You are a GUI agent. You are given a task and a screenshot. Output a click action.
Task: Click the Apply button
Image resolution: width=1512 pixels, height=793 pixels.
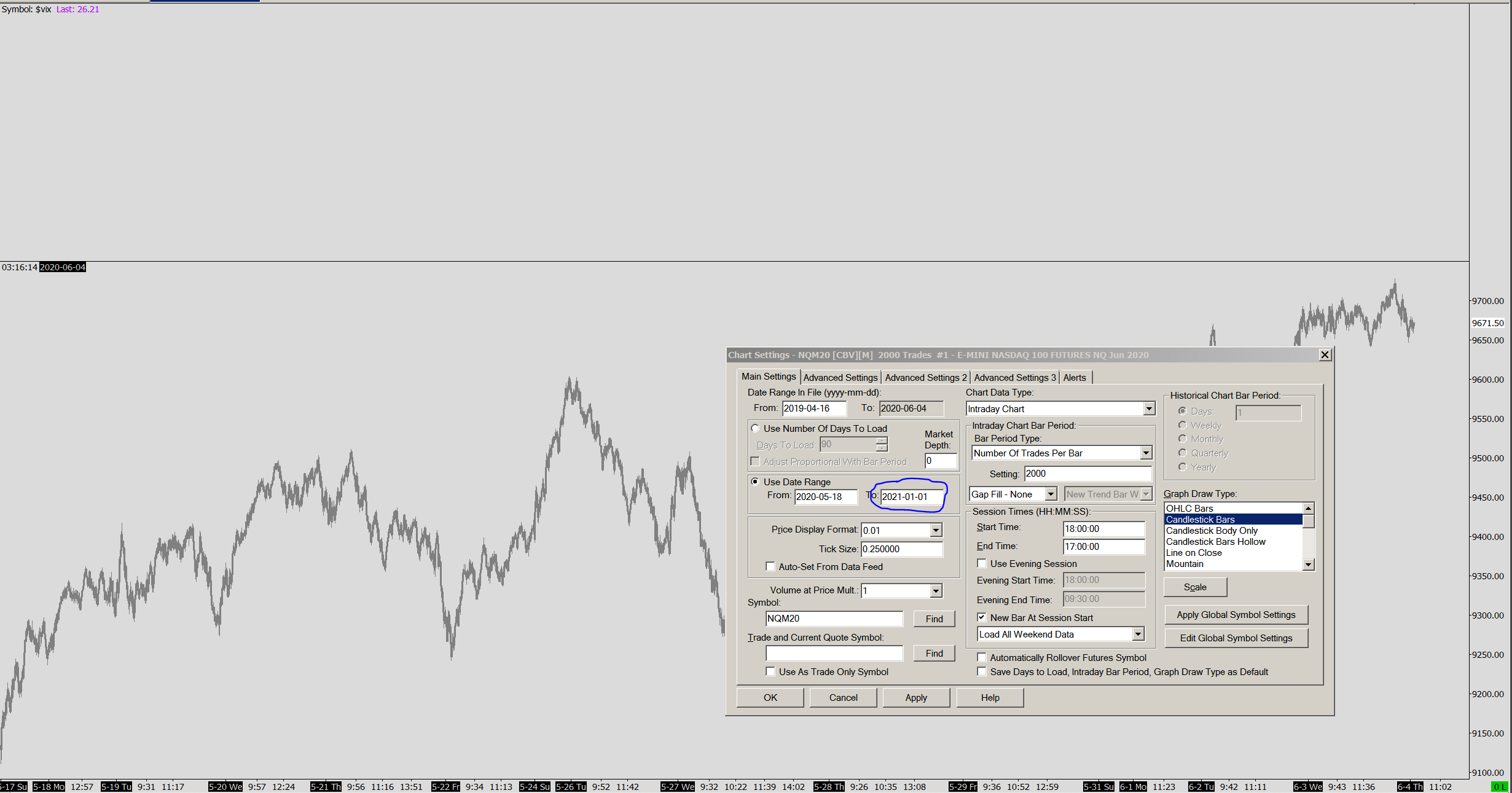pyautogui.click(x=915, y=698)
